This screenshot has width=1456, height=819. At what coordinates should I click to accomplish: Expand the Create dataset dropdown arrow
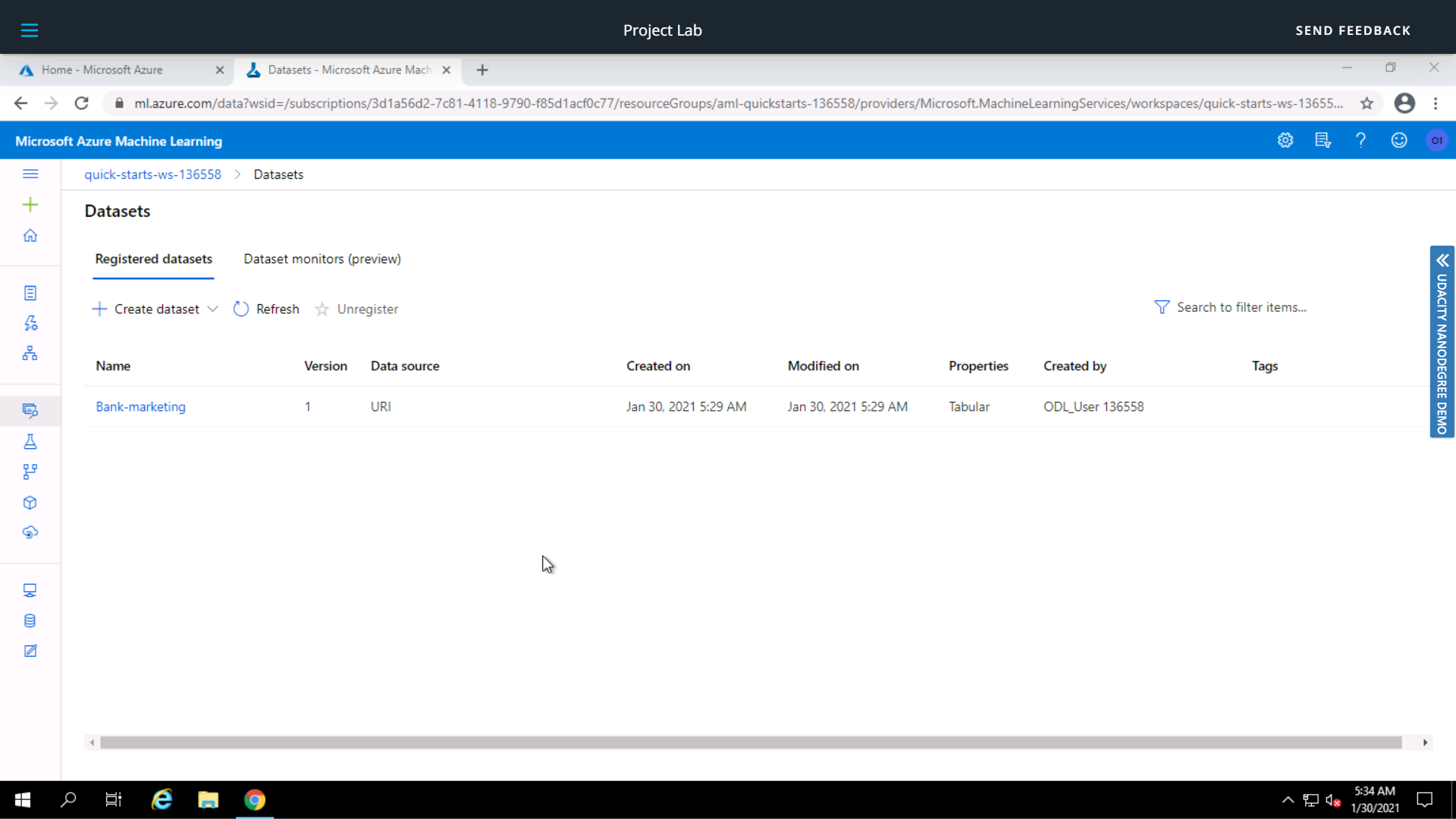click(x=213, y=309)
